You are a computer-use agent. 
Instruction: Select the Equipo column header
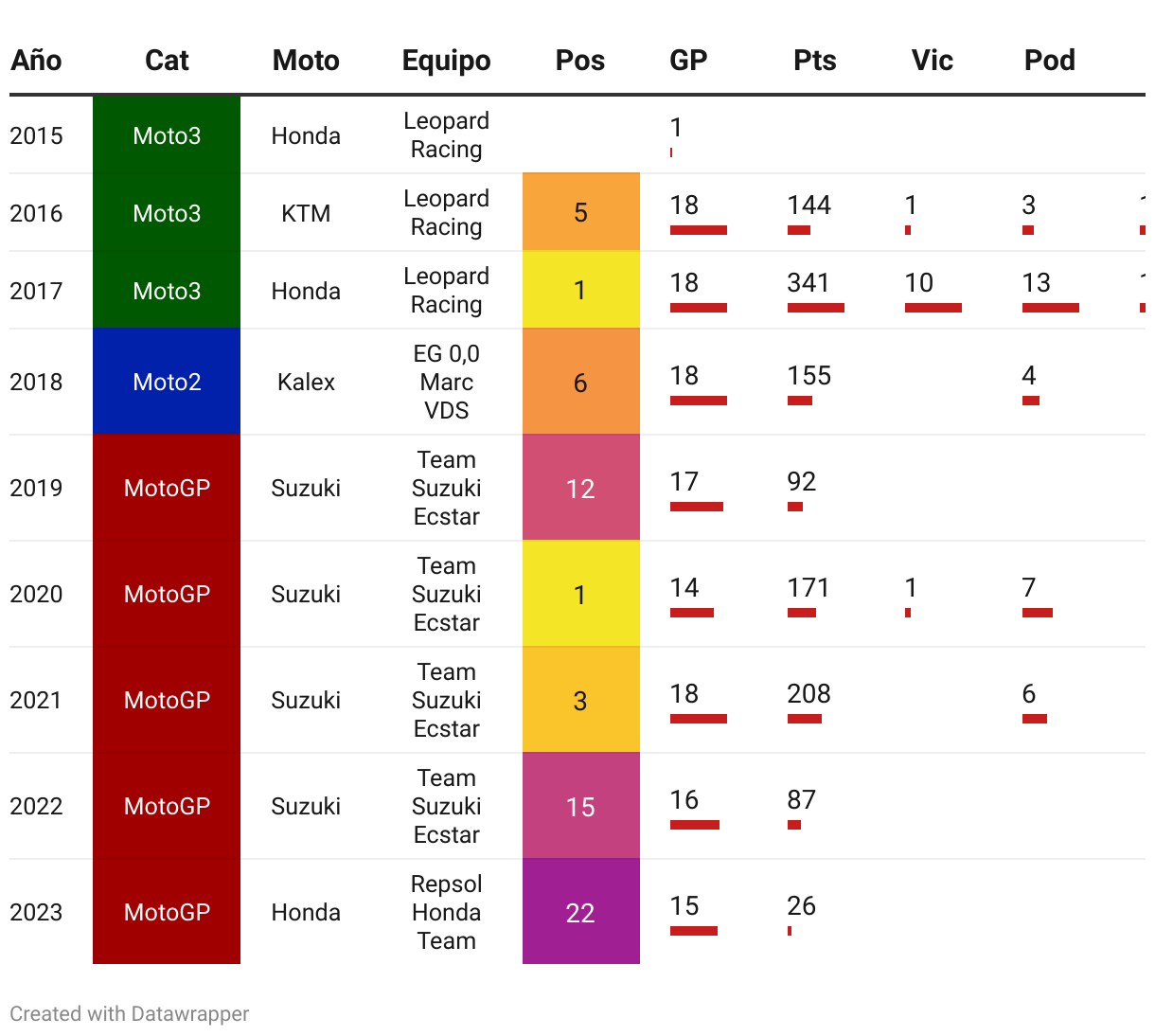coord(446,61)
